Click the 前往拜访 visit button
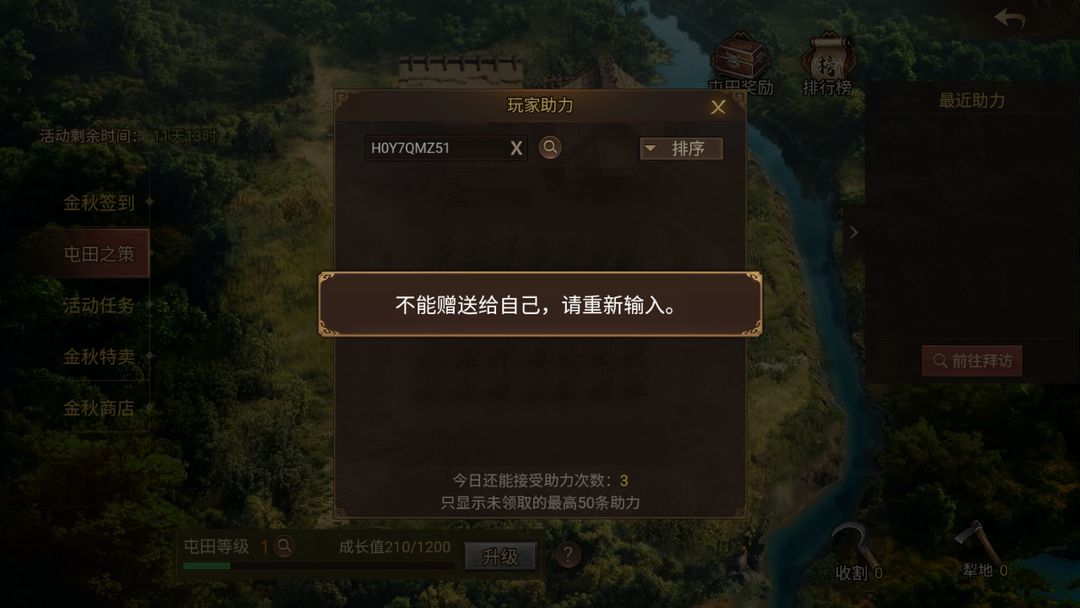Image resolution: width=1080 pixels, height=608 pixels. pyautogui.click(x=972, y=361)
